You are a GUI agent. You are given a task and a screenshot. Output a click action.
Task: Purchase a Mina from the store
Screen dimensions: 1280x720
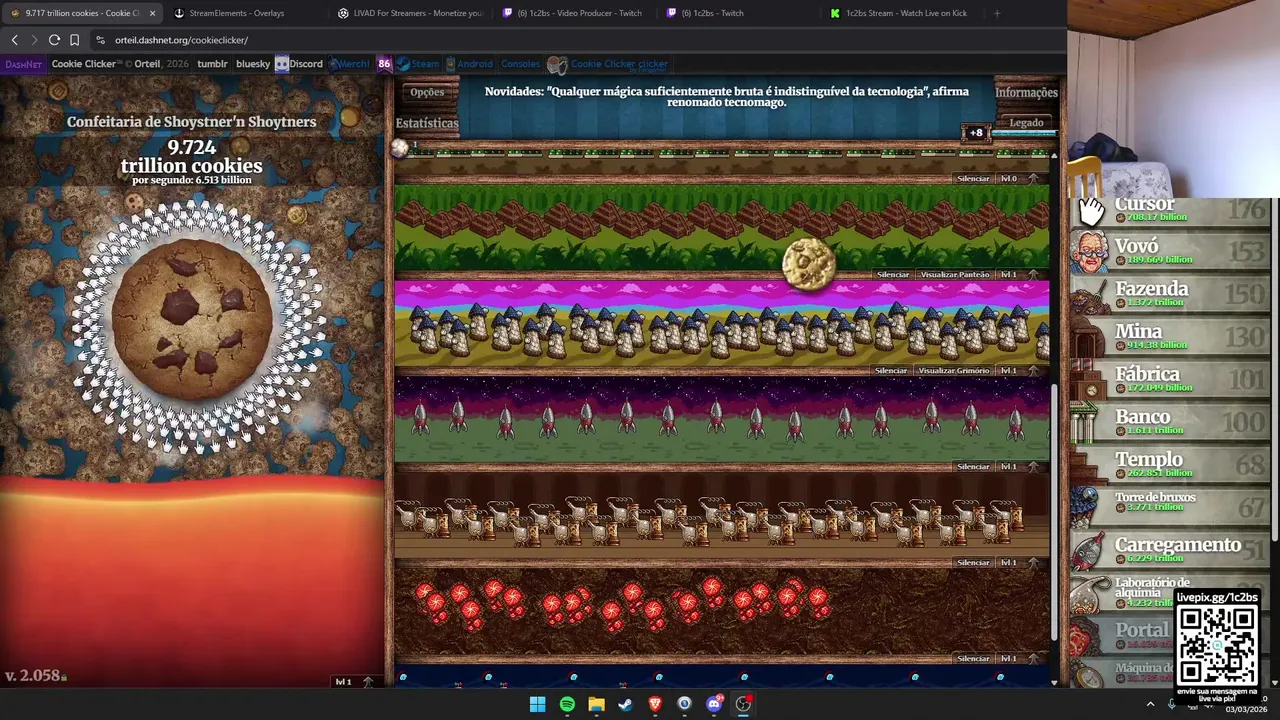tap(1170, 337)
